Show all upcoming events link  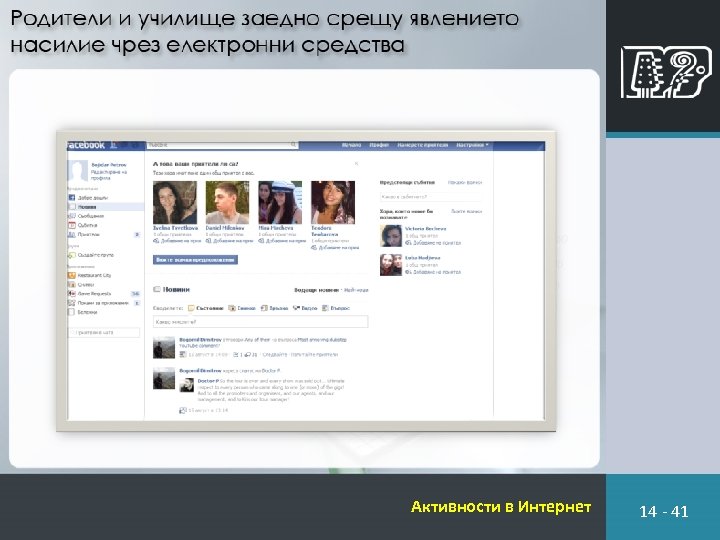(x=465, y=182)
